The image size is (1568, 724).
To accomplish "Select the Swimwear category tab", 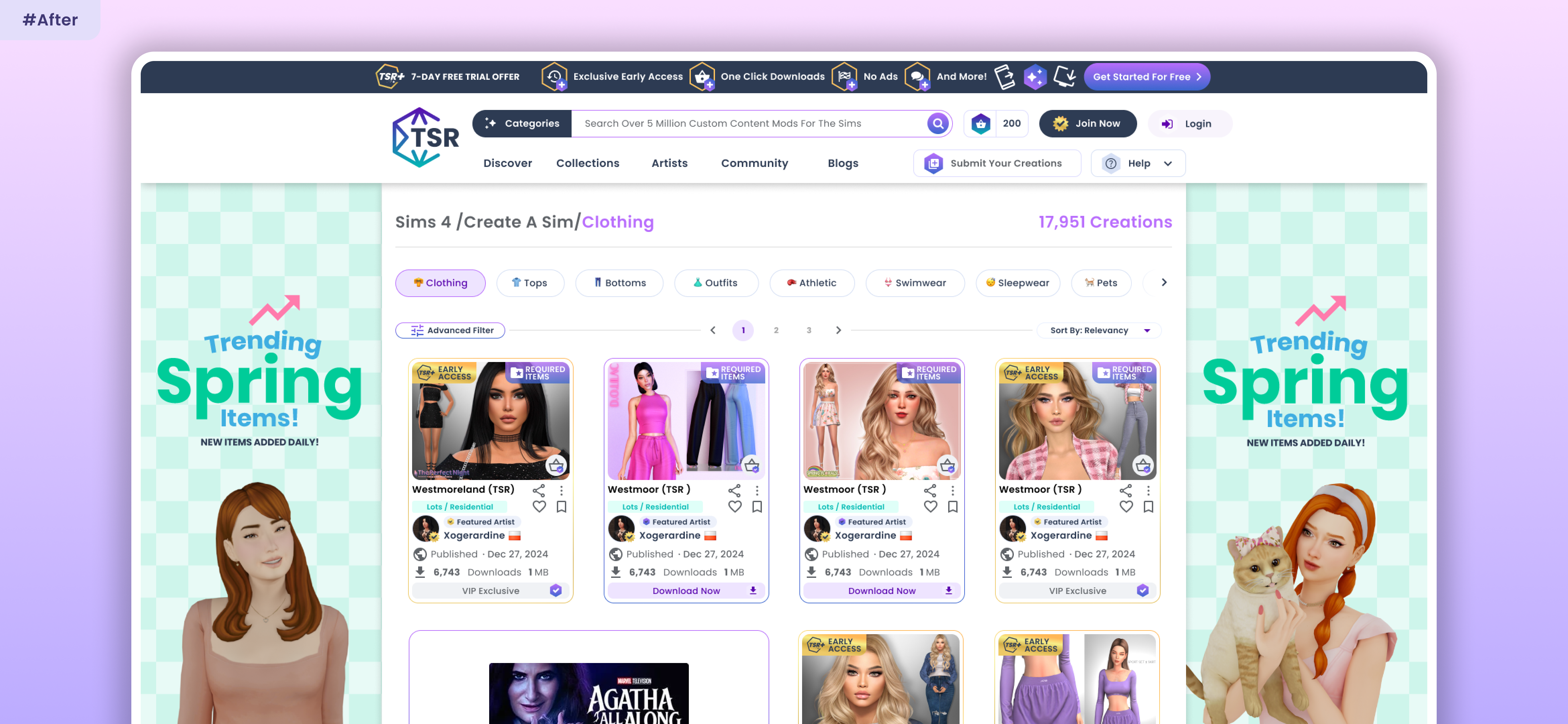I will pos(915,283).
